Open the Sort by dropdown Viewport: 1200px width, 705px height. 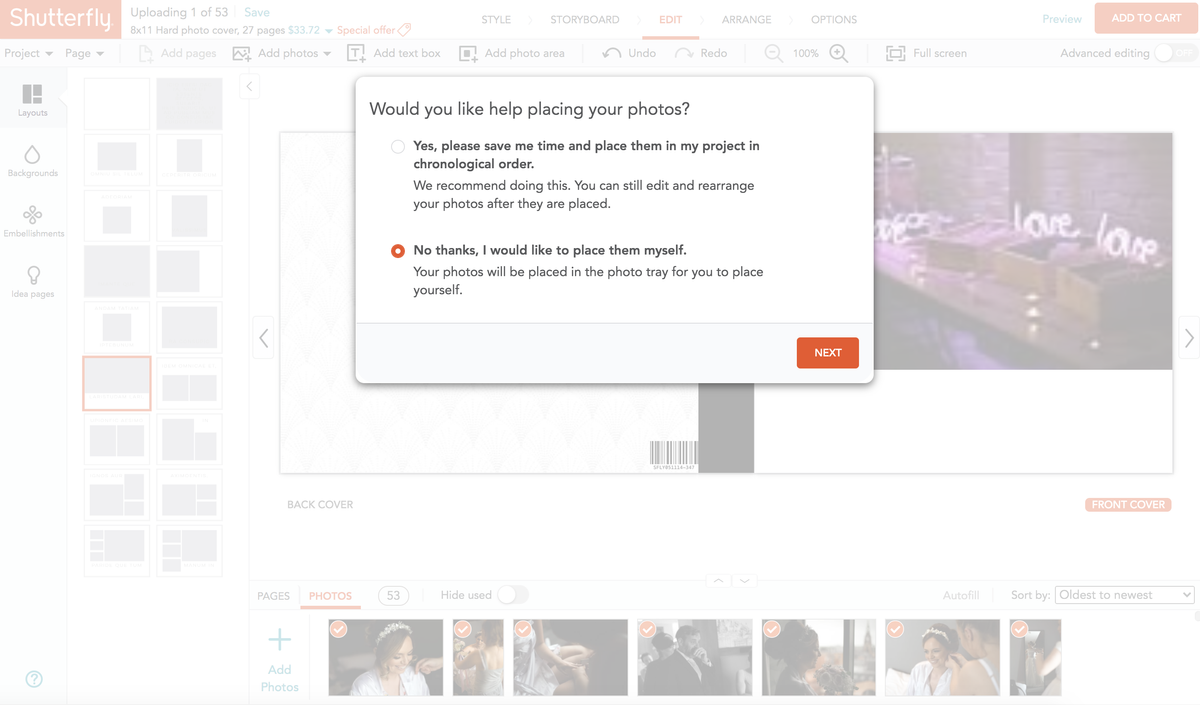[1124, 594]
